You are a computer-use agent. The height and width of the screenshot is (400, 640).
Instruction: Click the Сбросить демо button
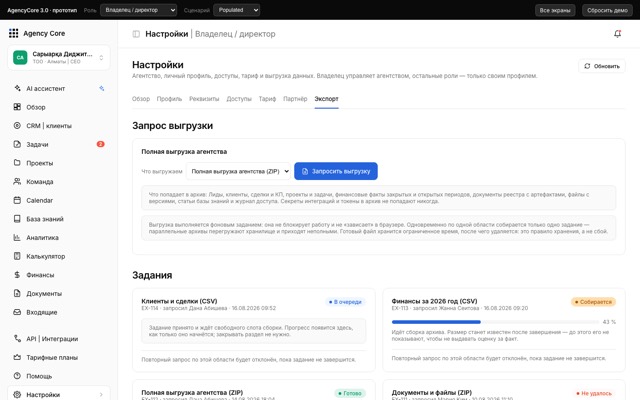point(607,10)
